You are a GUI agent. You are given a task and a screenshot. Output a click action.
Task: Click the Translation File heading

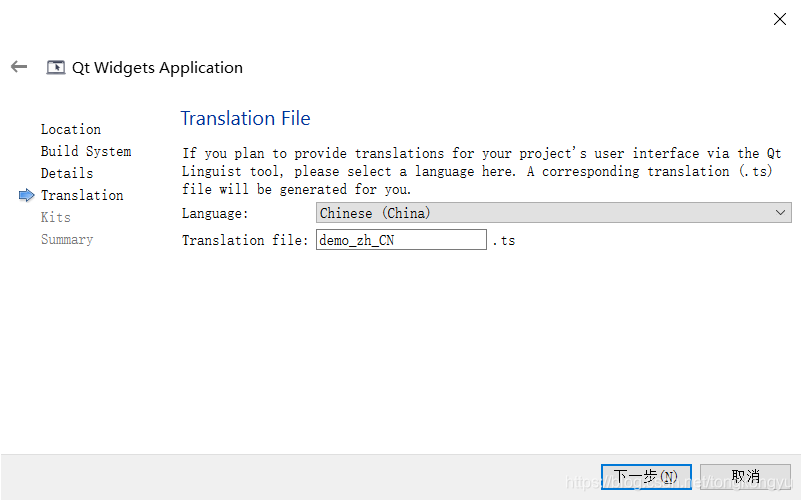click(246, 118)
